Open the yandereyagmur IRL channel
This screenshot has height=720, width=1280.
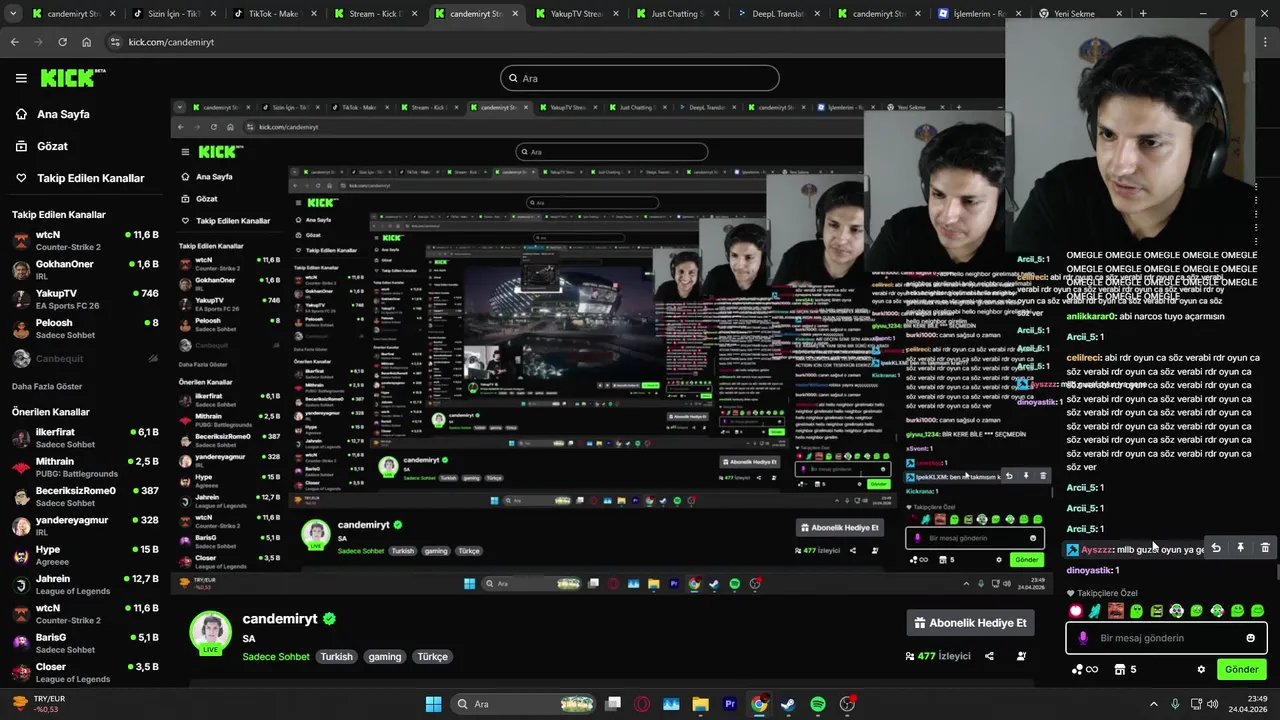85,526
